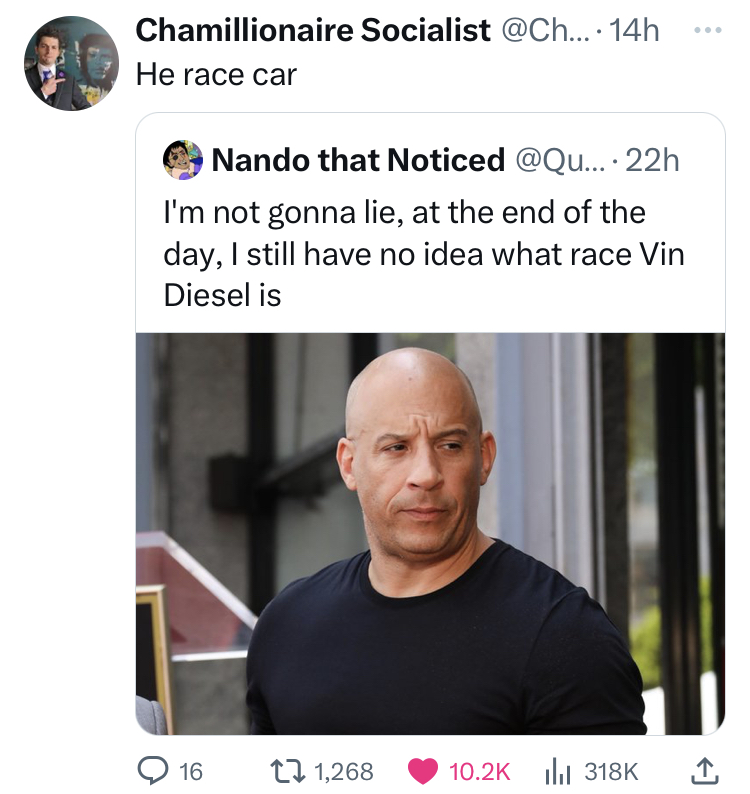Image resolution: width=750 pixels, height=794 pixels.
Task: Click Nando that Noticed display name
Action: pos(358,159)
